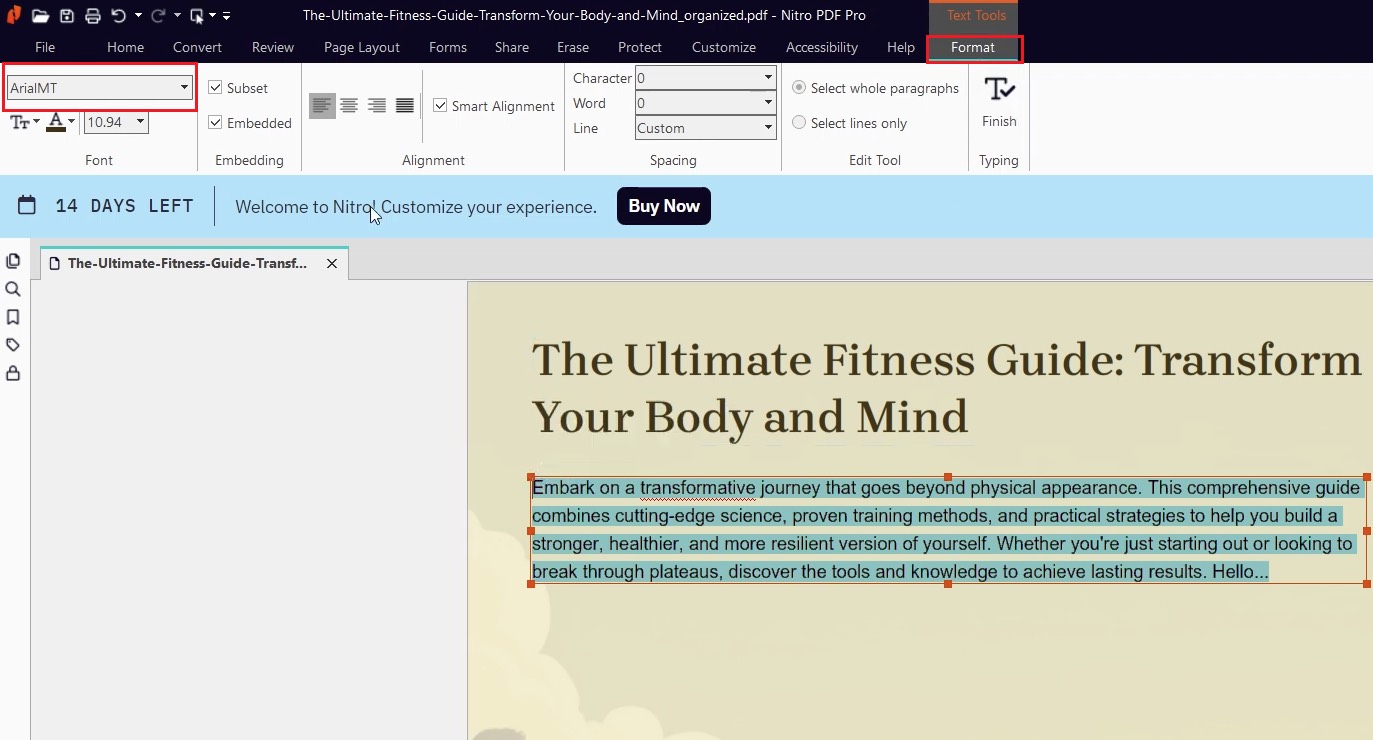Open the File menu
Image resolution: width=1373 pixels, height=740 pixels.
pyautogui.click(x=45, y=47)
